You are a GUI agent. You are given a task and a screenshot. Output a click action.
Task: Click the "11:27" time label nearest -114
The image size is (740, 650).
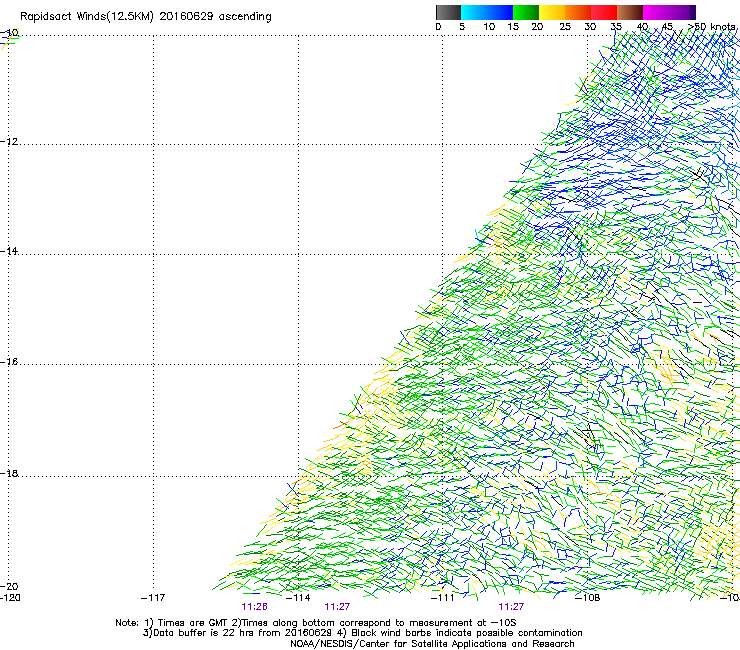[x=337, y=607]
